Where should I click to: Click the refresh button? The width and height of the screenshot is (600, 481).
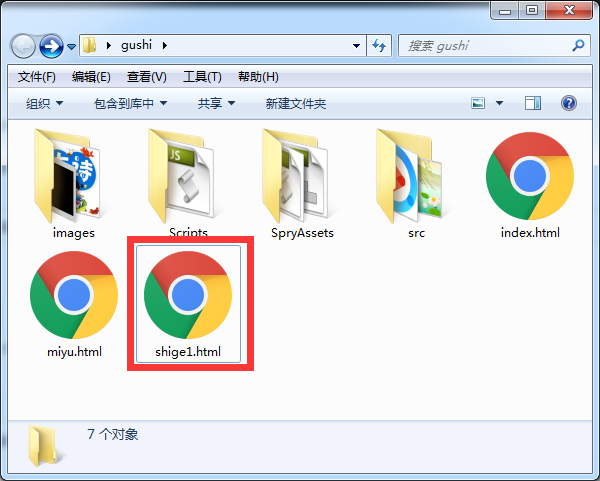pos(379,46)
